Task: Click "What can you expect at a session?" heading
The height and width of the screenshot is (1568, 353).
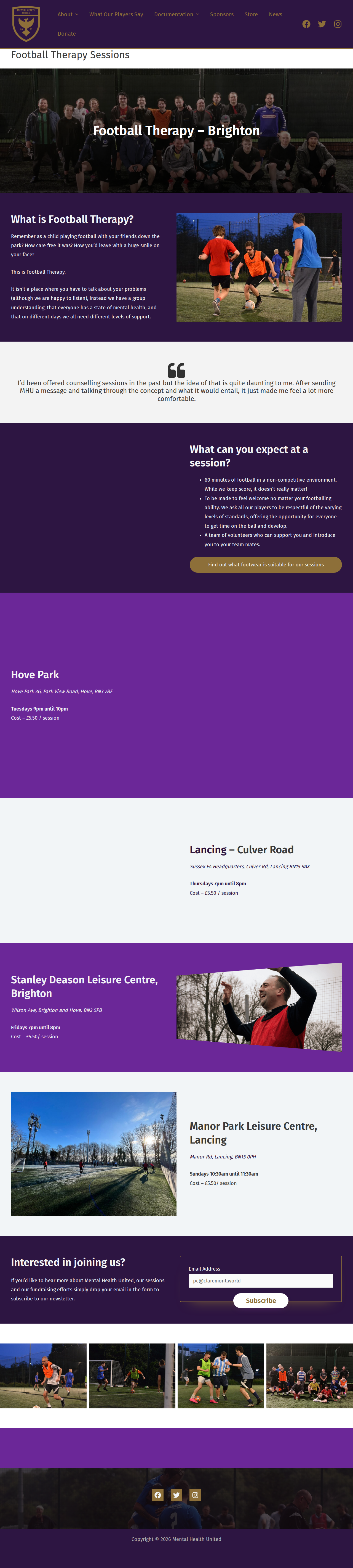Action: (249, 456)
